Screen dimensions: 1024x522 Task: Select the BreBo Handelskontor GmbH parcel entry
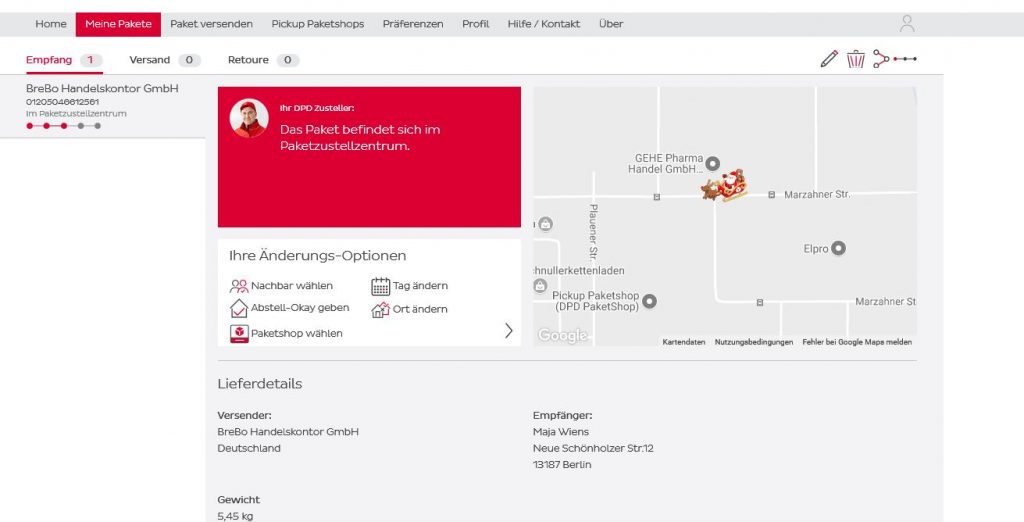103,106
